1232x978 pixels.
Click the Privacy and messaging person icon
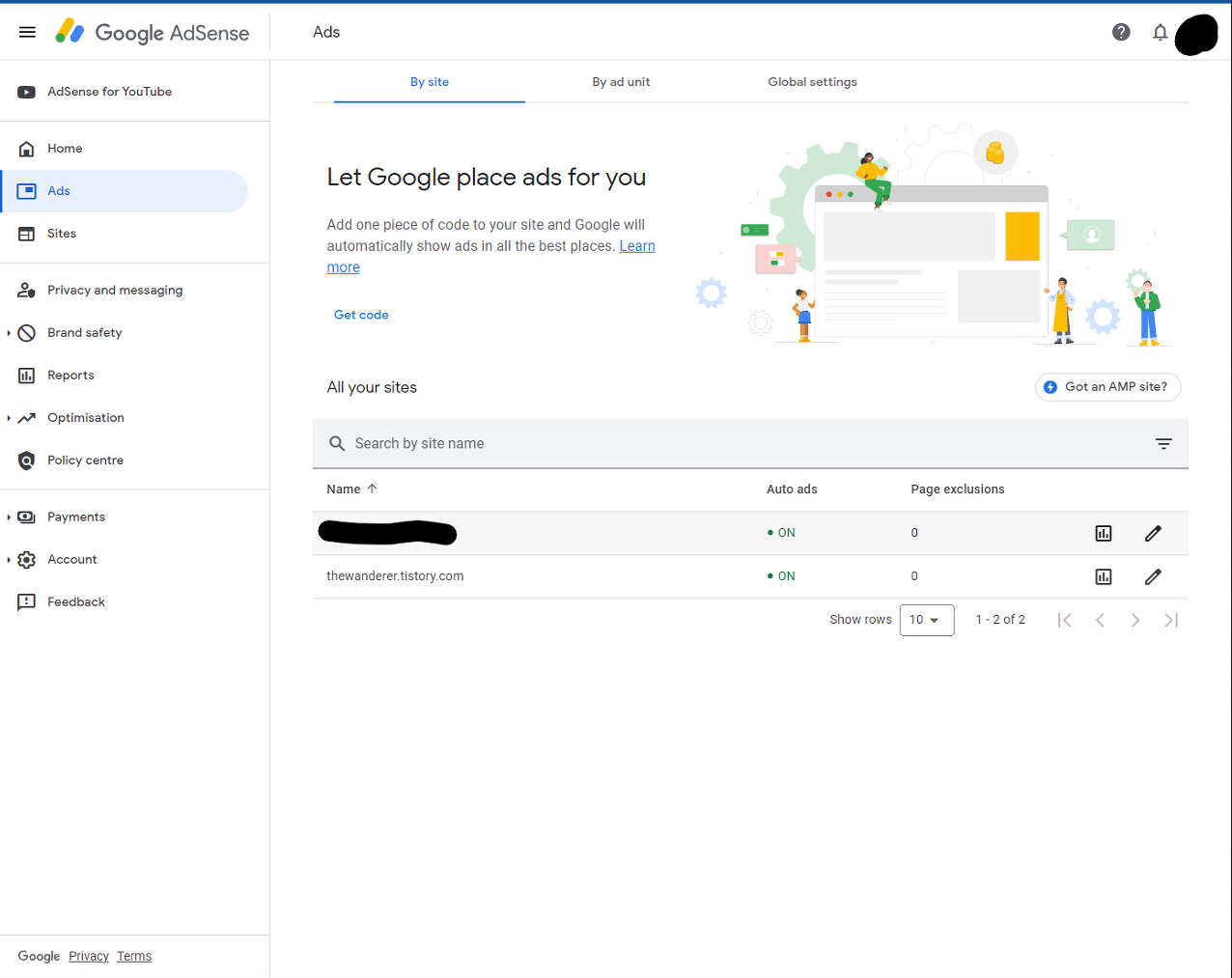pos(27,291)
